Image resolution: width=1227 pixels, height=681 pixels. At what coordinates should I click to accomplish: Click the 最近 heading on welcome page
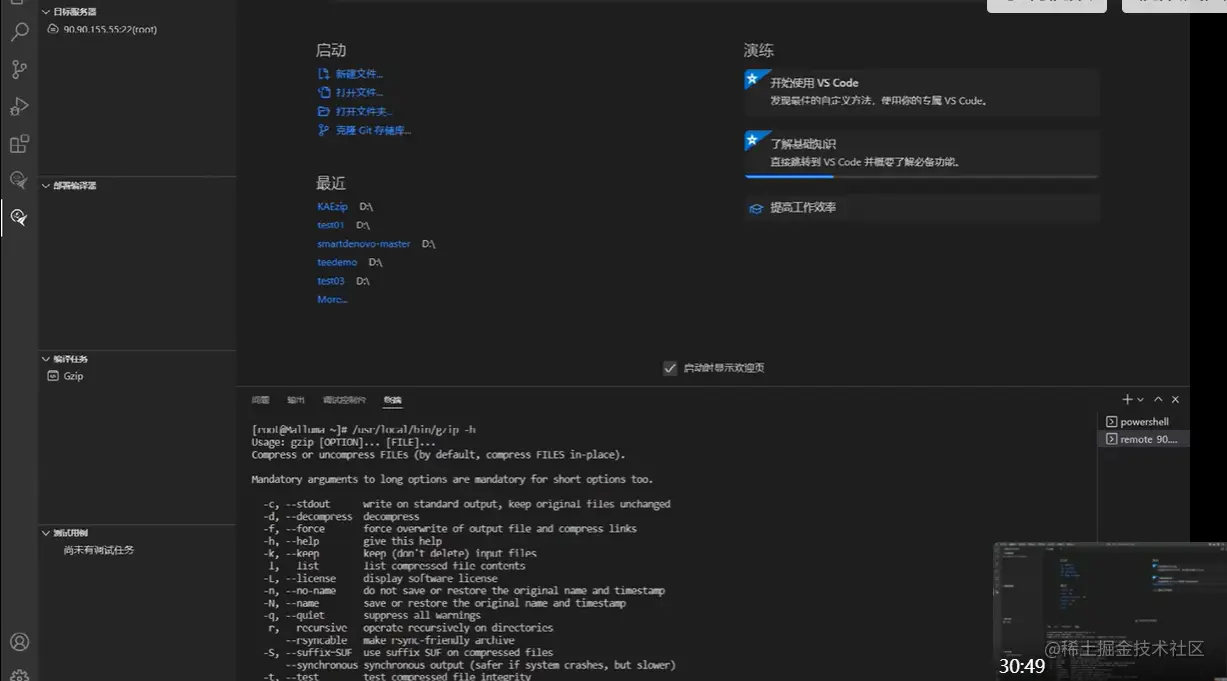click(x=331, y=183)
